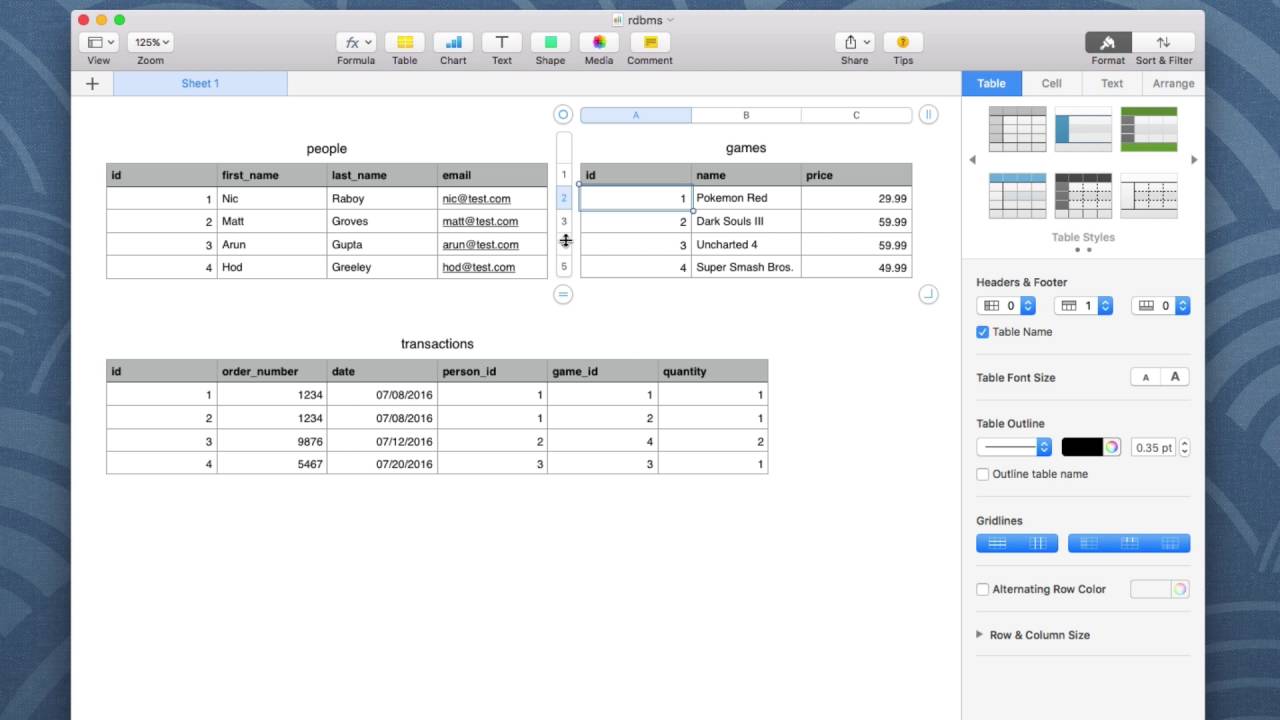
Task: Toggle footer row gridlines button
Action: pos(1170,543)
